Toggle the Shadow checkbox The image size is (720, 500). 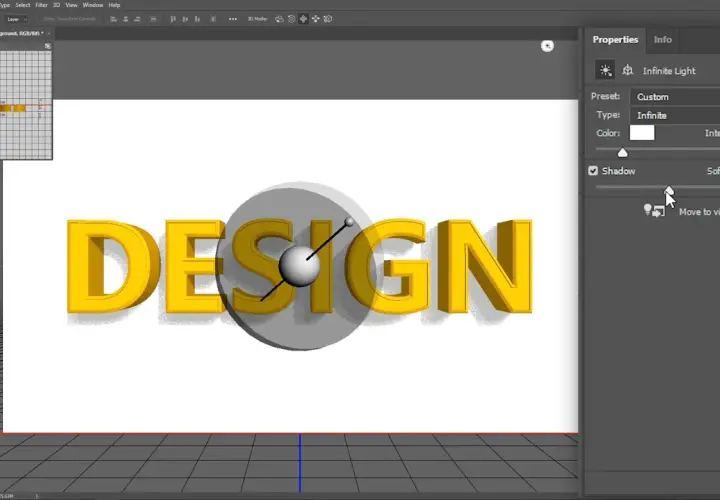(593, 171)
